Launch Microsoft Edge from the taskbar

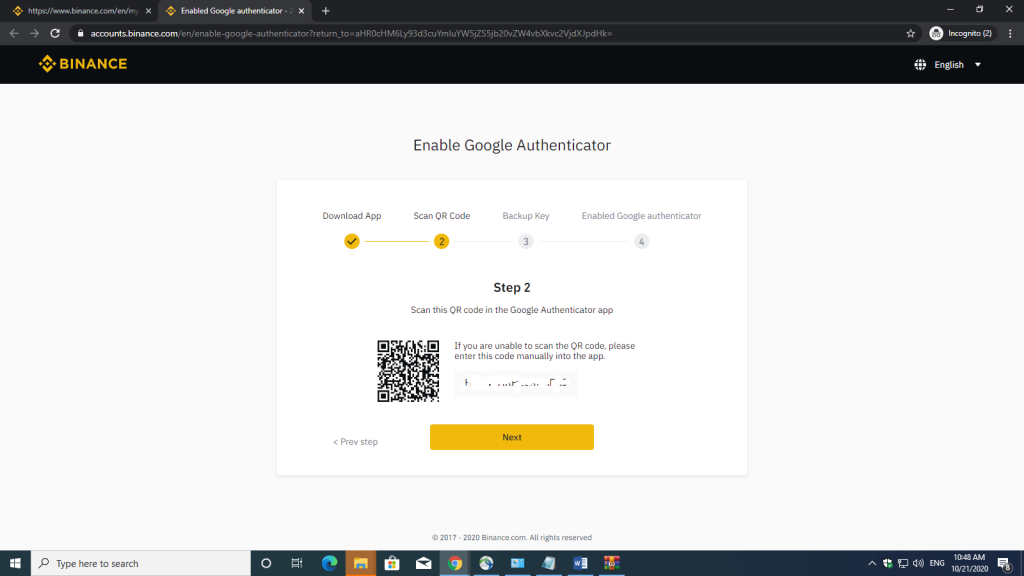329,563
